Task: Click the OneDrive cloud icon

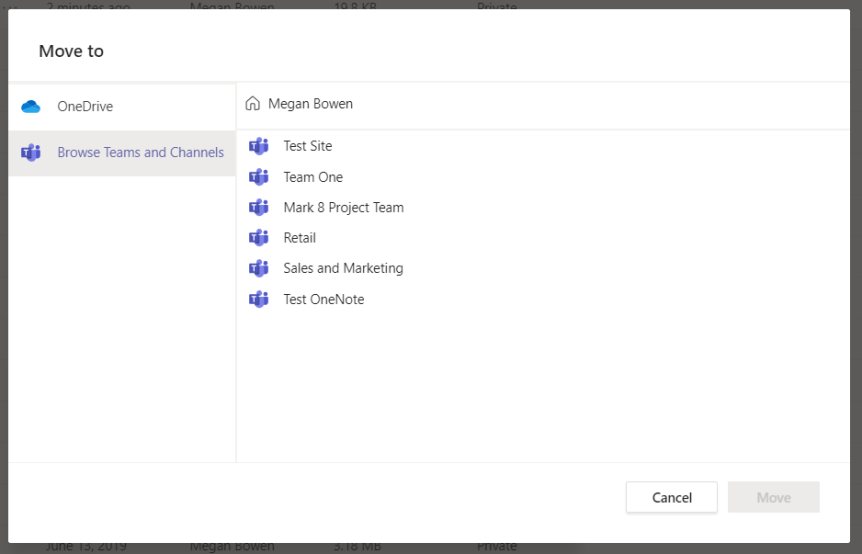Action: pyautogui.click(x=31, y=107)
